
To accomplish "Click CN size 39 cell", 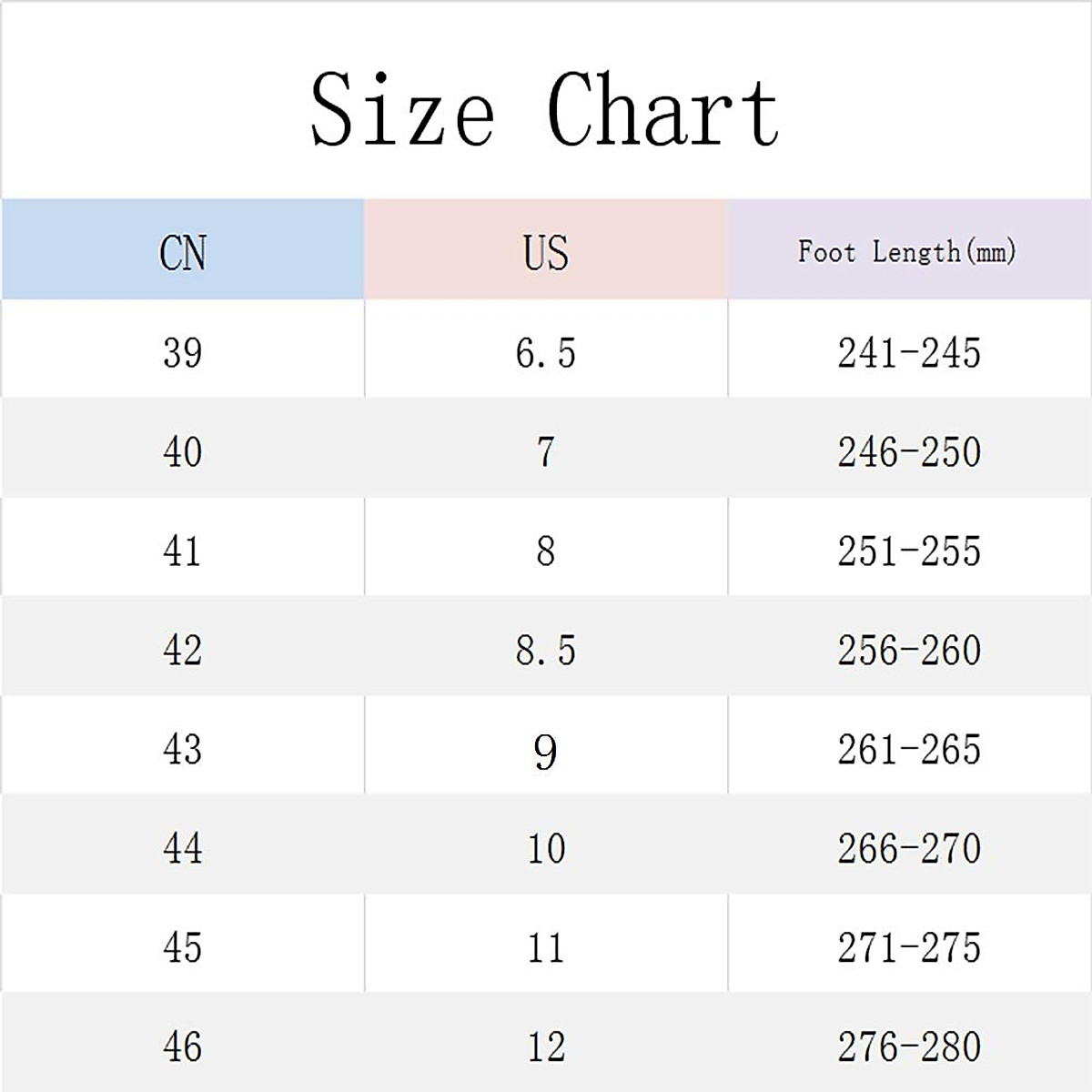I will tap(183, 352).
